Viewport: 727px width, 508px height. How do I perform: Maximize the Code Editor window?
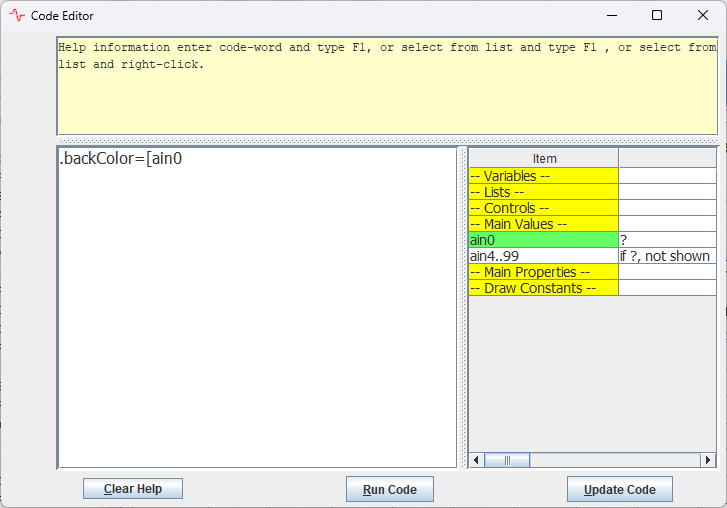(x=657, y=15)
